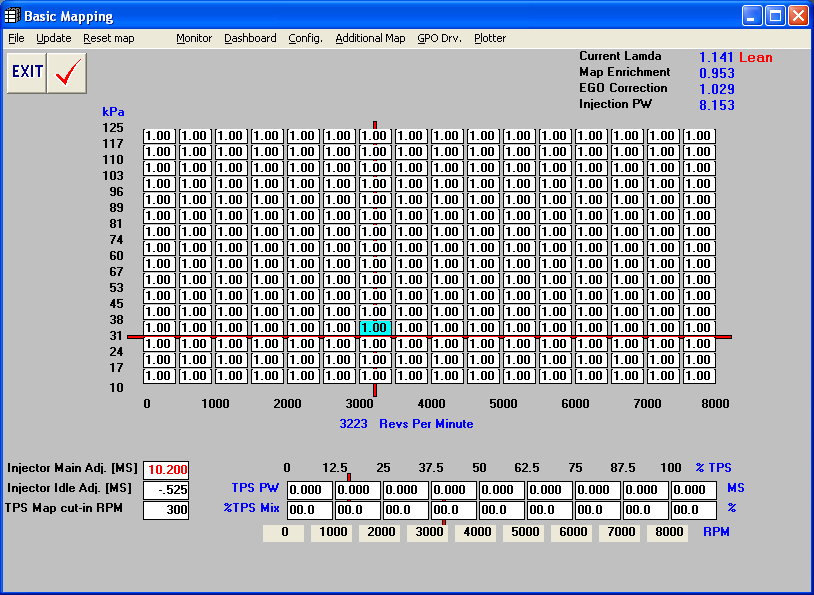The width and height of the screenshot is (814, 595).
Task: Edit %TPS Mix field above beige 8000 RPM label
Action: [694, 510]
